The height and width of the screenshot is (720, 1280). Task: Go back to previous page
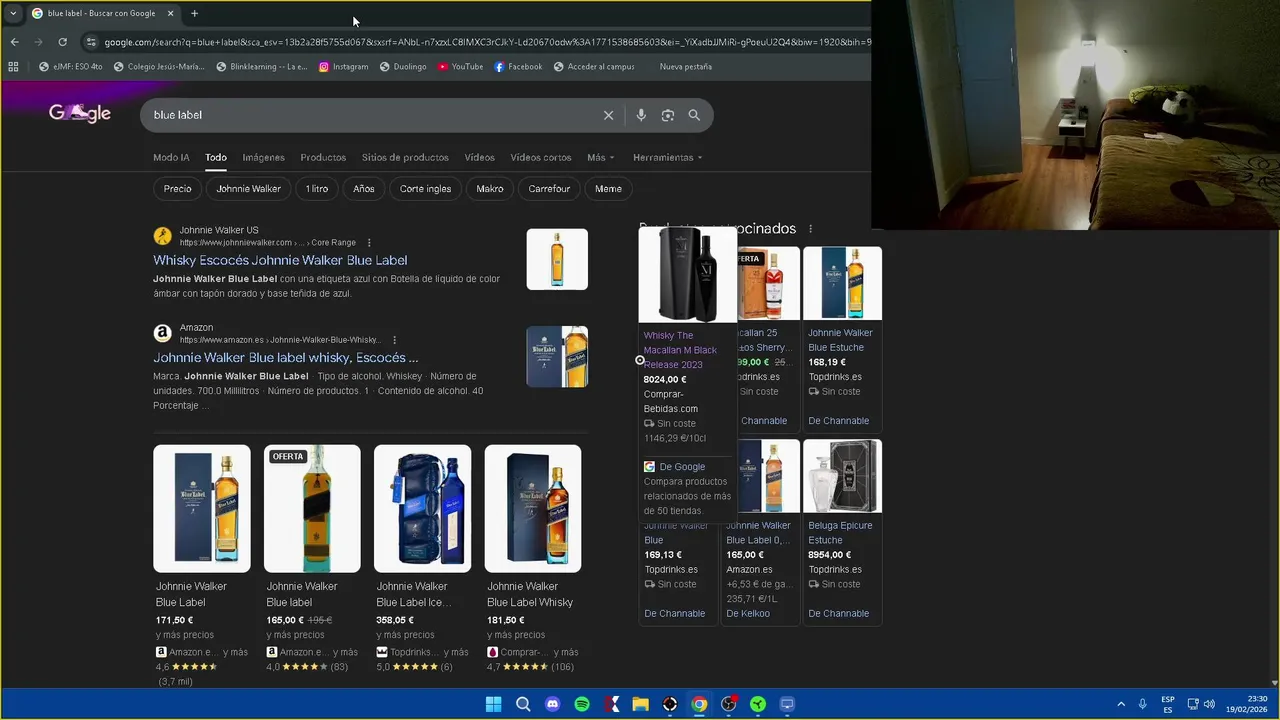(14, 42)
